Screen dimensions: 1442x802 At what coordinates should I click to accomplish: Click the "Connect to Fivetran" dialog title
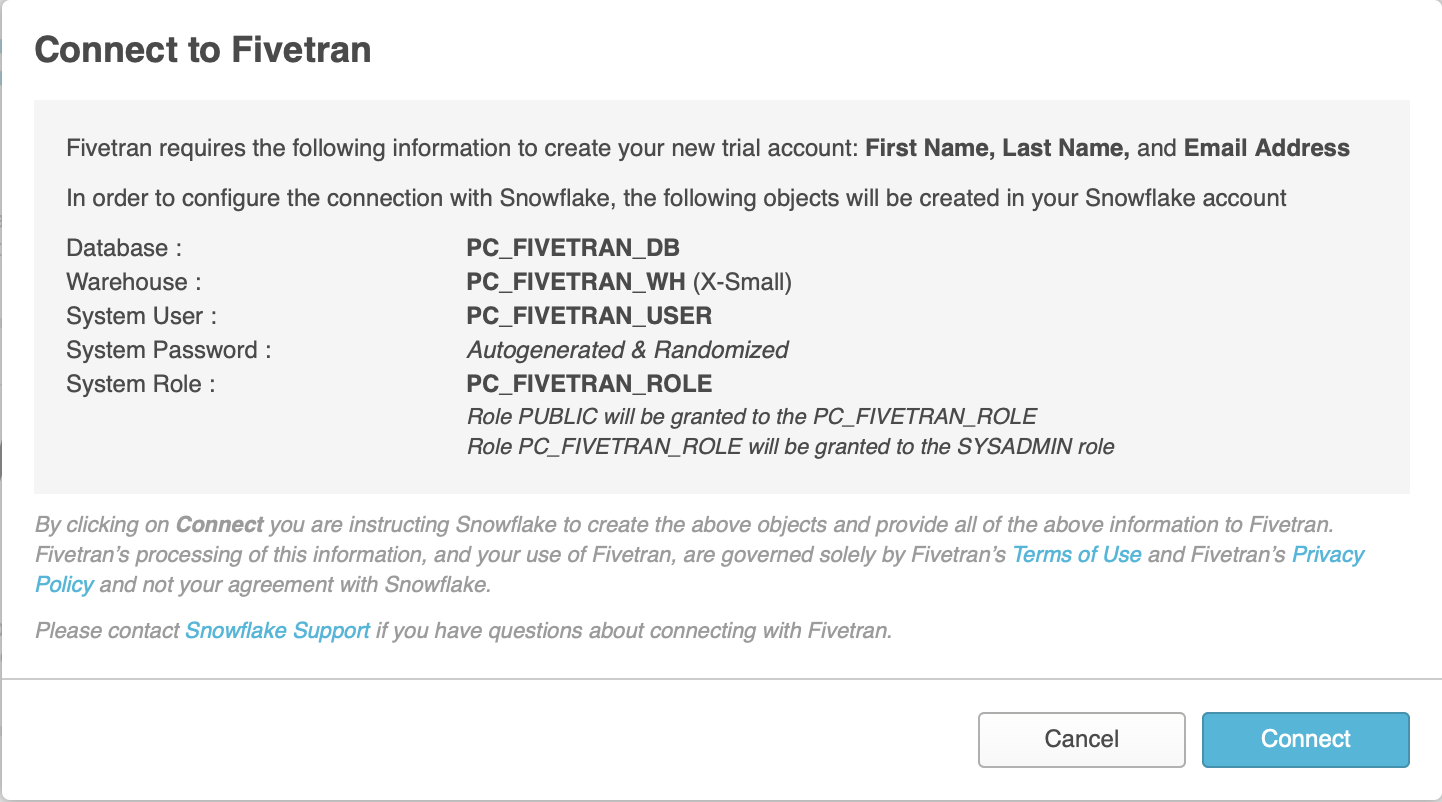203,50
